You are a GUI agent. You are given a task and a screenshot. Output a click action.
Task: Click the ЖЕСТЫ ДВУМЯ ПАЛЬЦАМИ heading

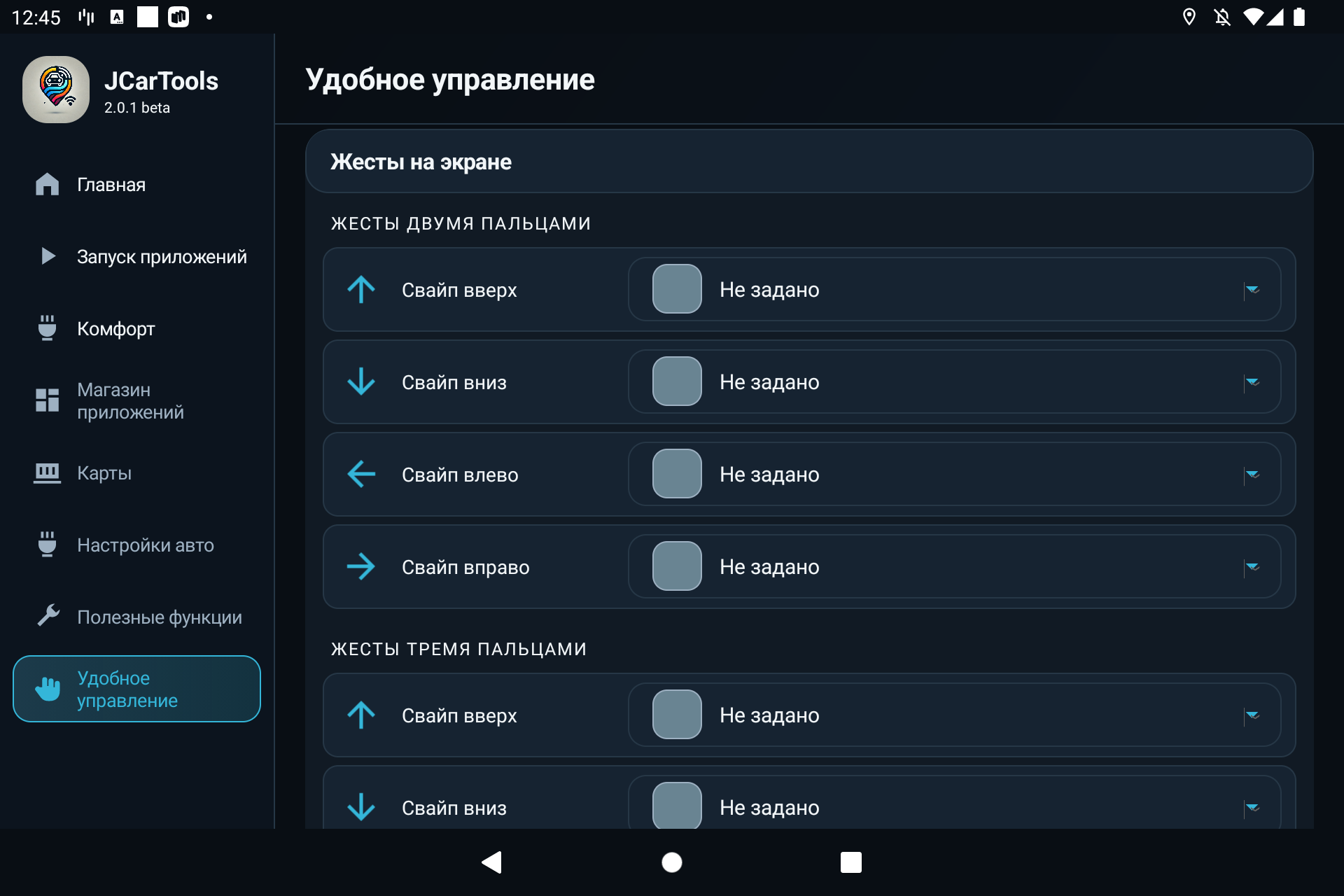(x=461, y=223)
